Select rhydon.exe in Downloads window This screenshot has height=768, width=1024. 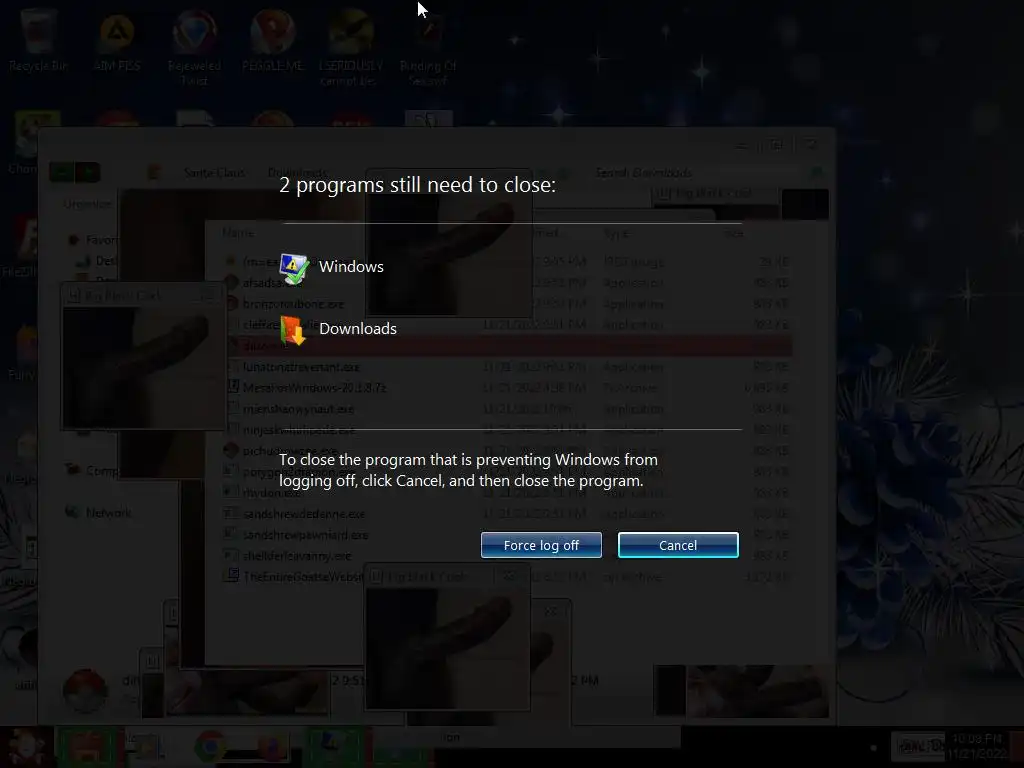tap(272, 492)
